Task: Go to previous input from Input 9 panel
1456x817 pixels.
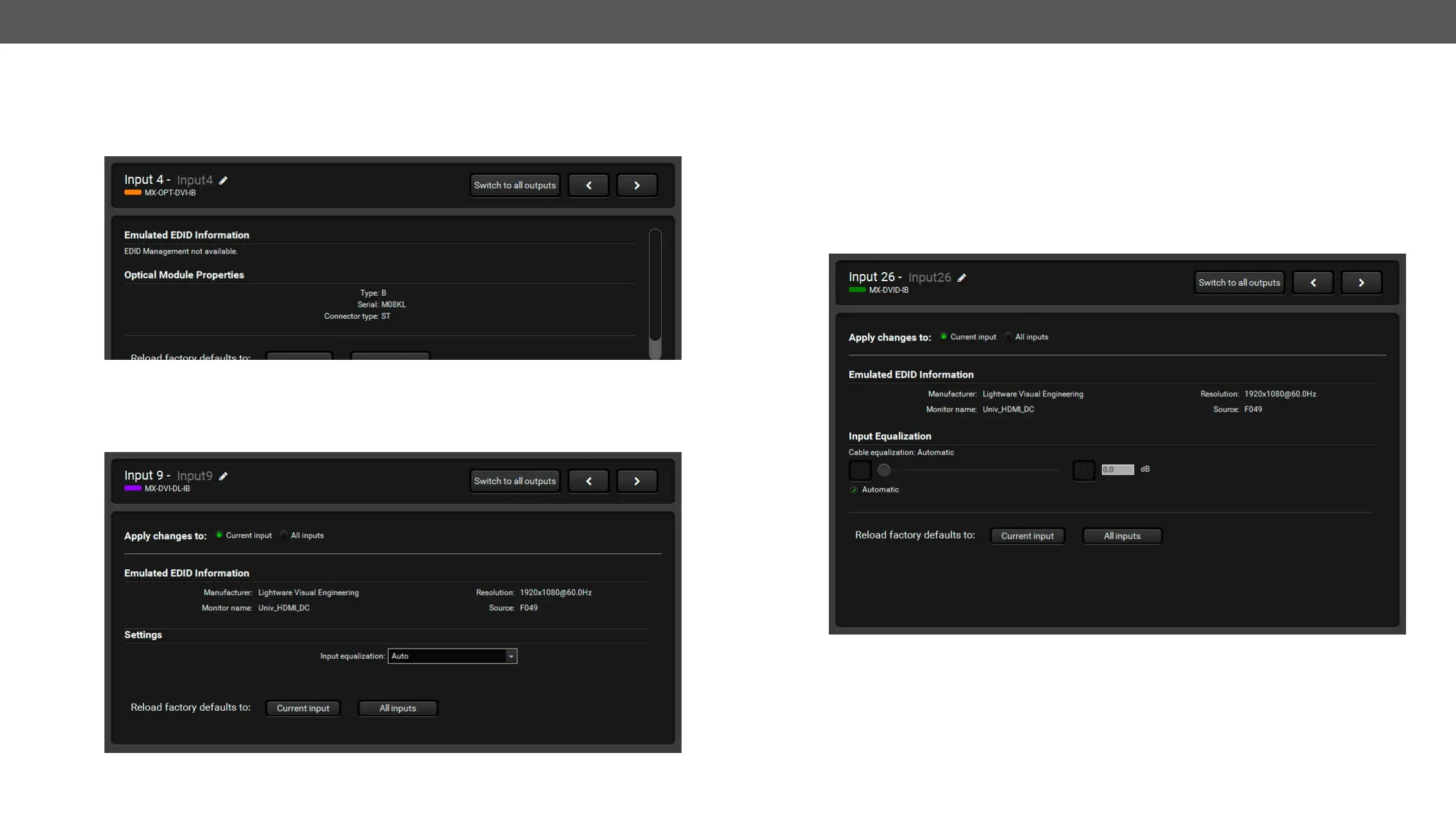Action: pos(588,481)
